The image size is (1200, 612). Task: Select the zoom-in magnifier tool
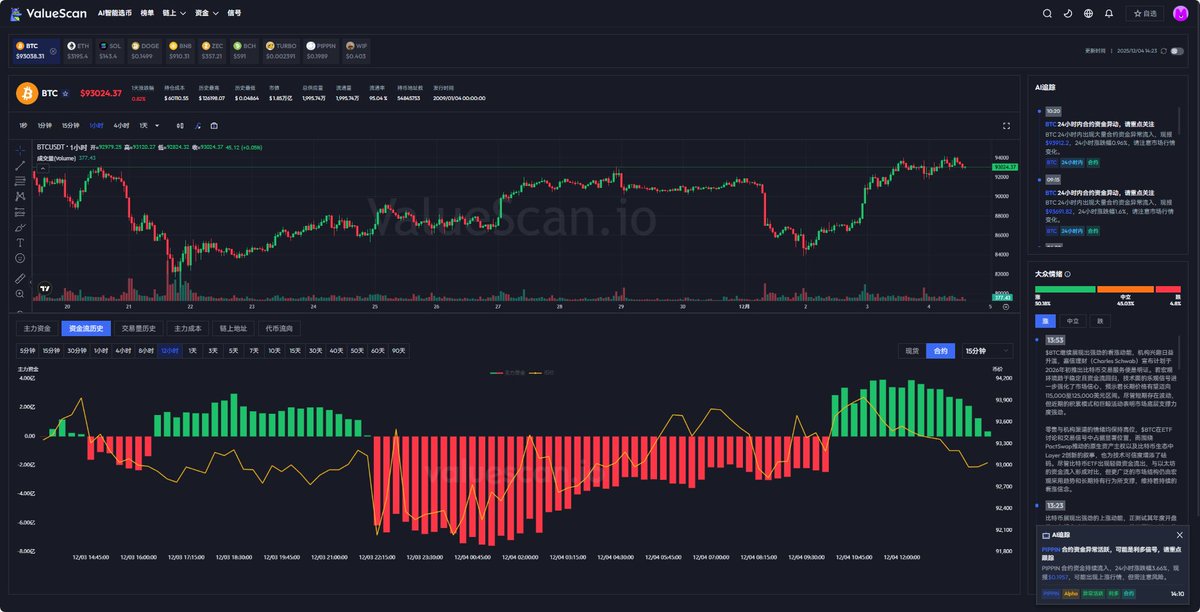20,294
